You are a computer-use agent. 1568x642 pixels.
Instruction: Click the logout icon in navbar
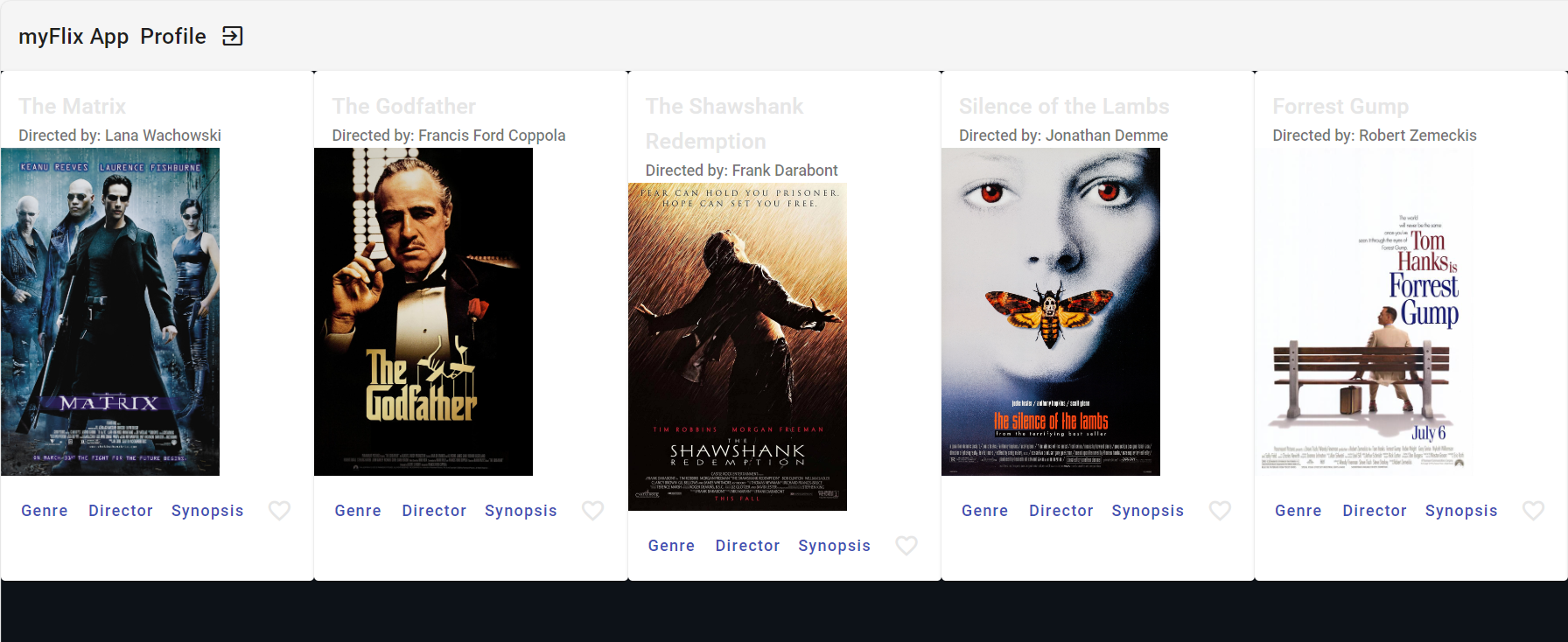(x=232, y=36)
